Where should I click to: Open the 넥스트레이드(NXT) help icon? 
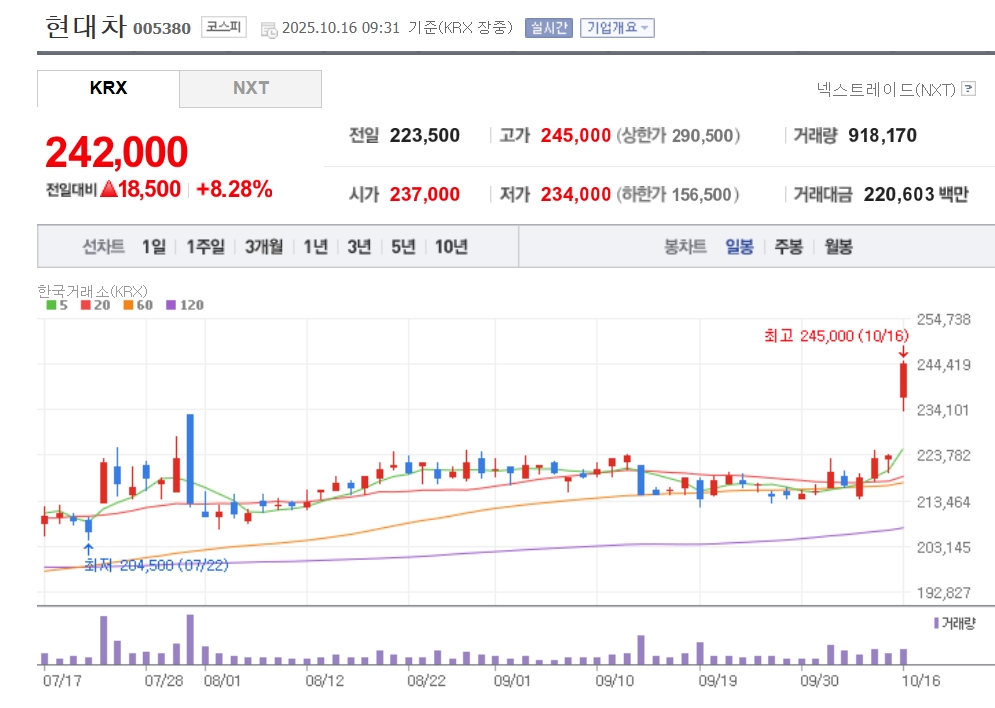click(x=968, y=88)
